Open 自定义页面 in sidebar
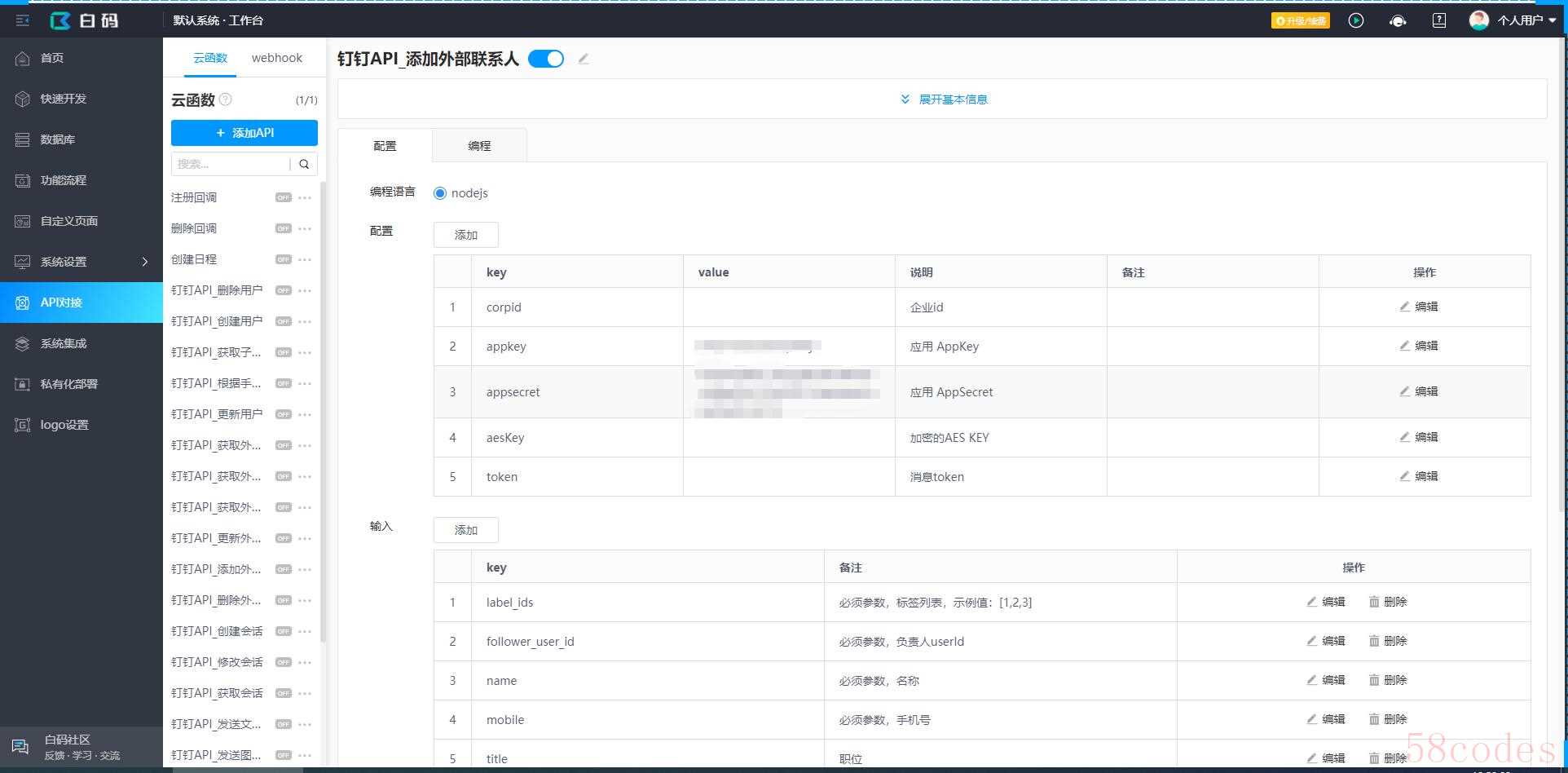 (x=81, y=221)
